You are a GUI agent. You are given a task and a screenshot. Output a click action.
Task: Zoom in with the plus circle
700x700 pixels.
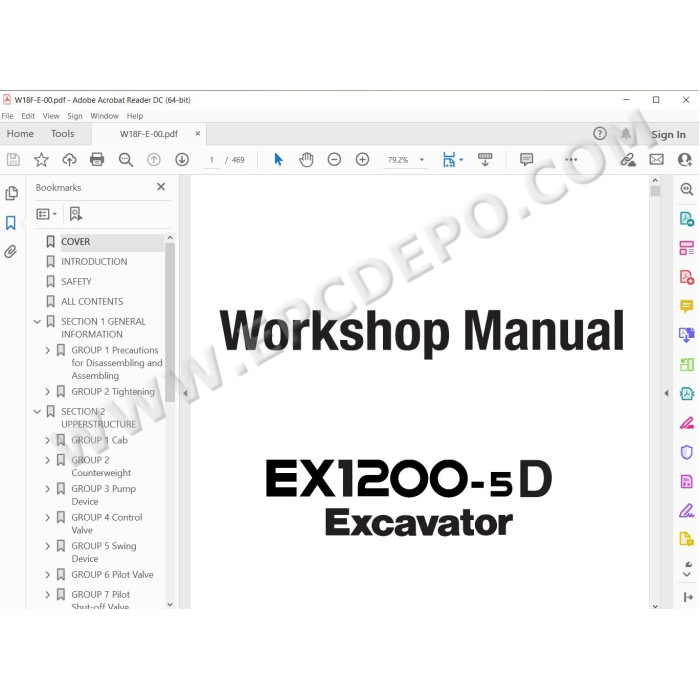[362, 159]
